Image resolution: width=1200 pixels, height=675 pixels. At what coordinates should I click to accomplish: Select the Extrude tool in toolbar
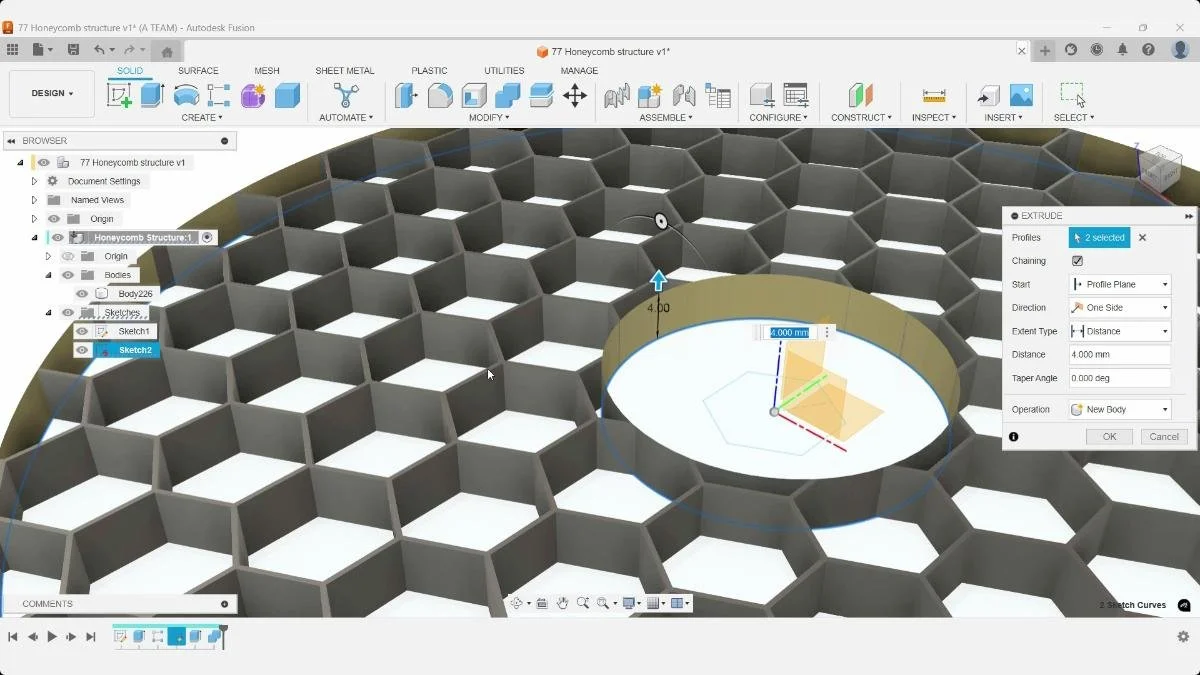(x=152, y=95)
